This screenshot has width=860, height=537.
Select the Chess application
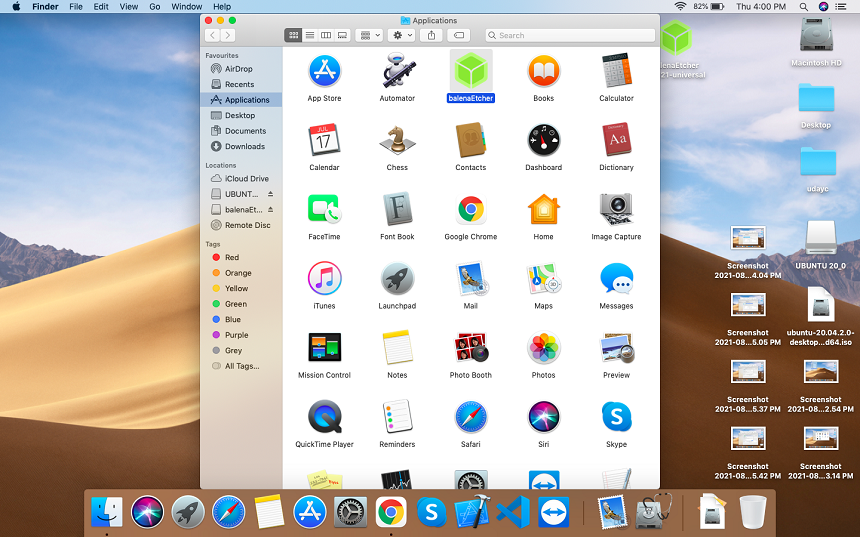[397, 140]
